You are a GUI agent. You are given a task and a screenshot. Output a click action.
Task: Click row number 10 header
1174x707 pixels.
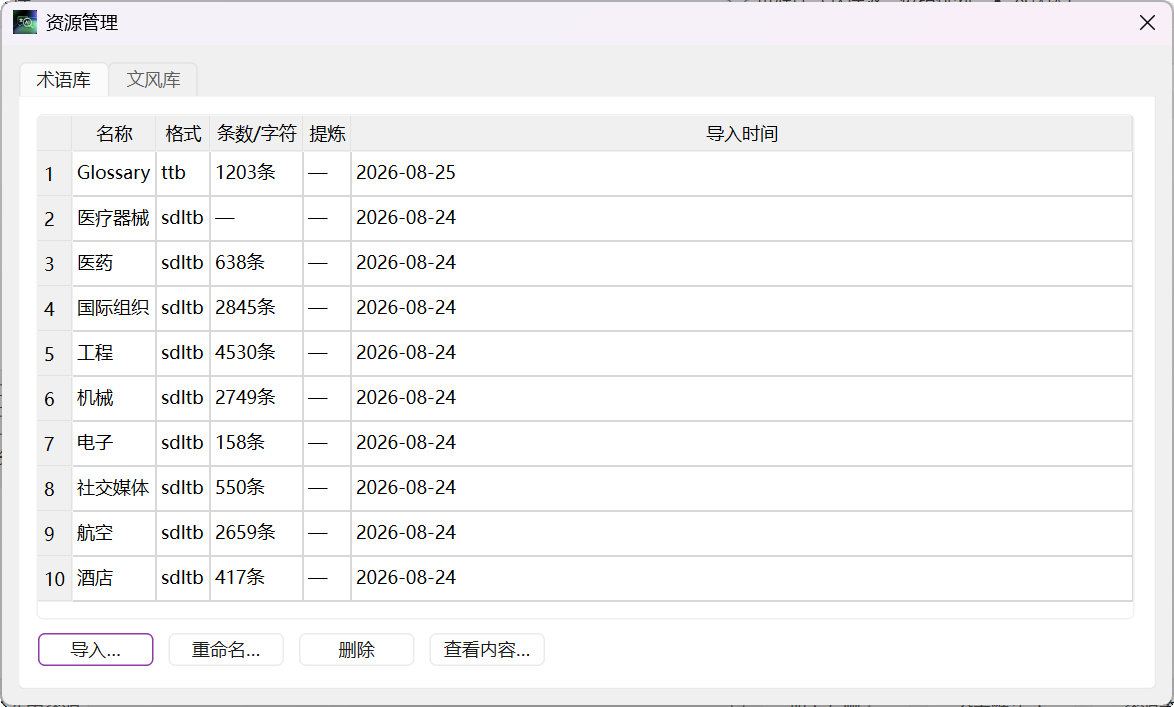pyautogui.click(x=55, y=577)
